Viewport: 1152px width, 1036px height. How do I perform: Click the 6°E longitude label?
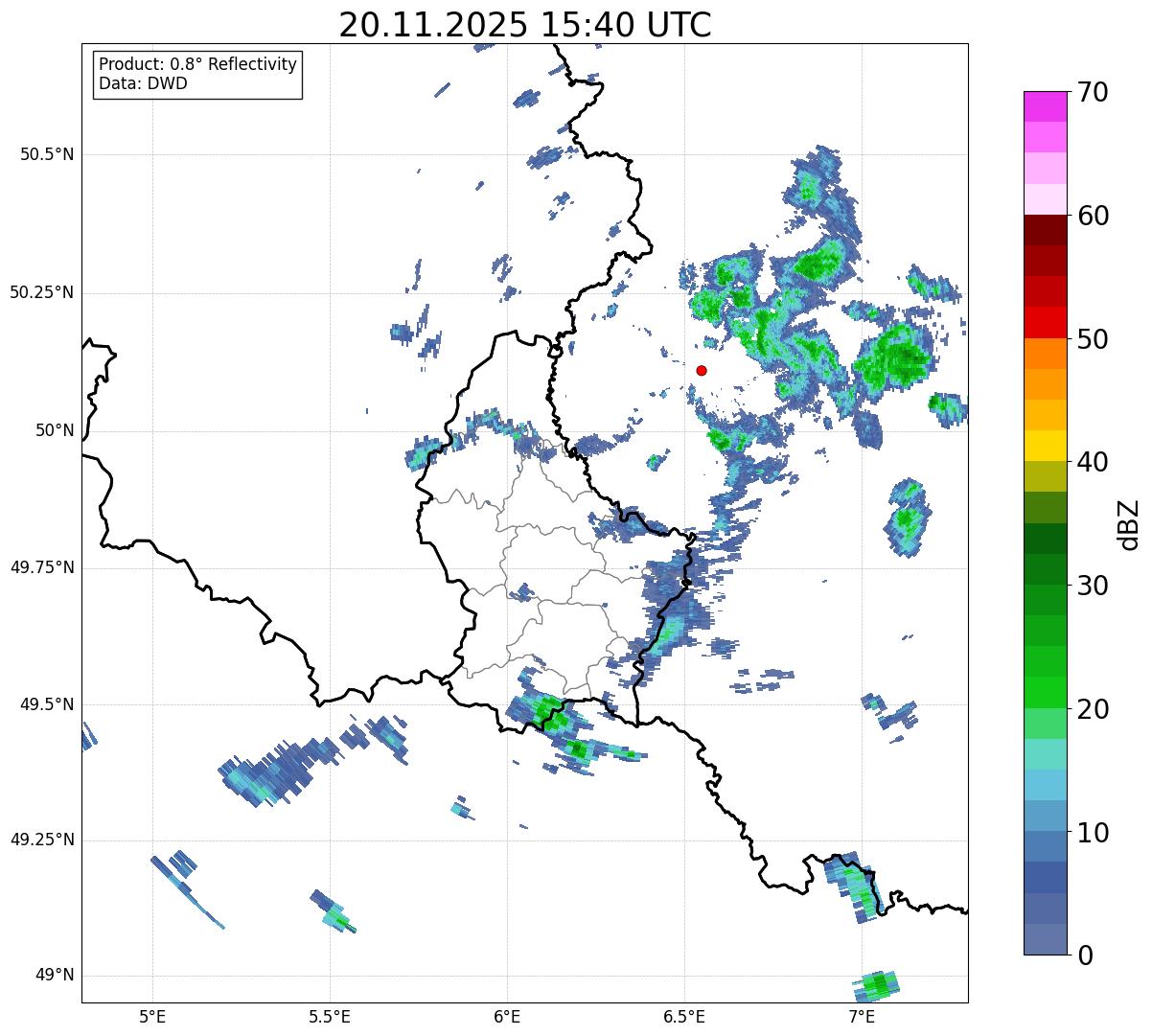[507, 1017]
